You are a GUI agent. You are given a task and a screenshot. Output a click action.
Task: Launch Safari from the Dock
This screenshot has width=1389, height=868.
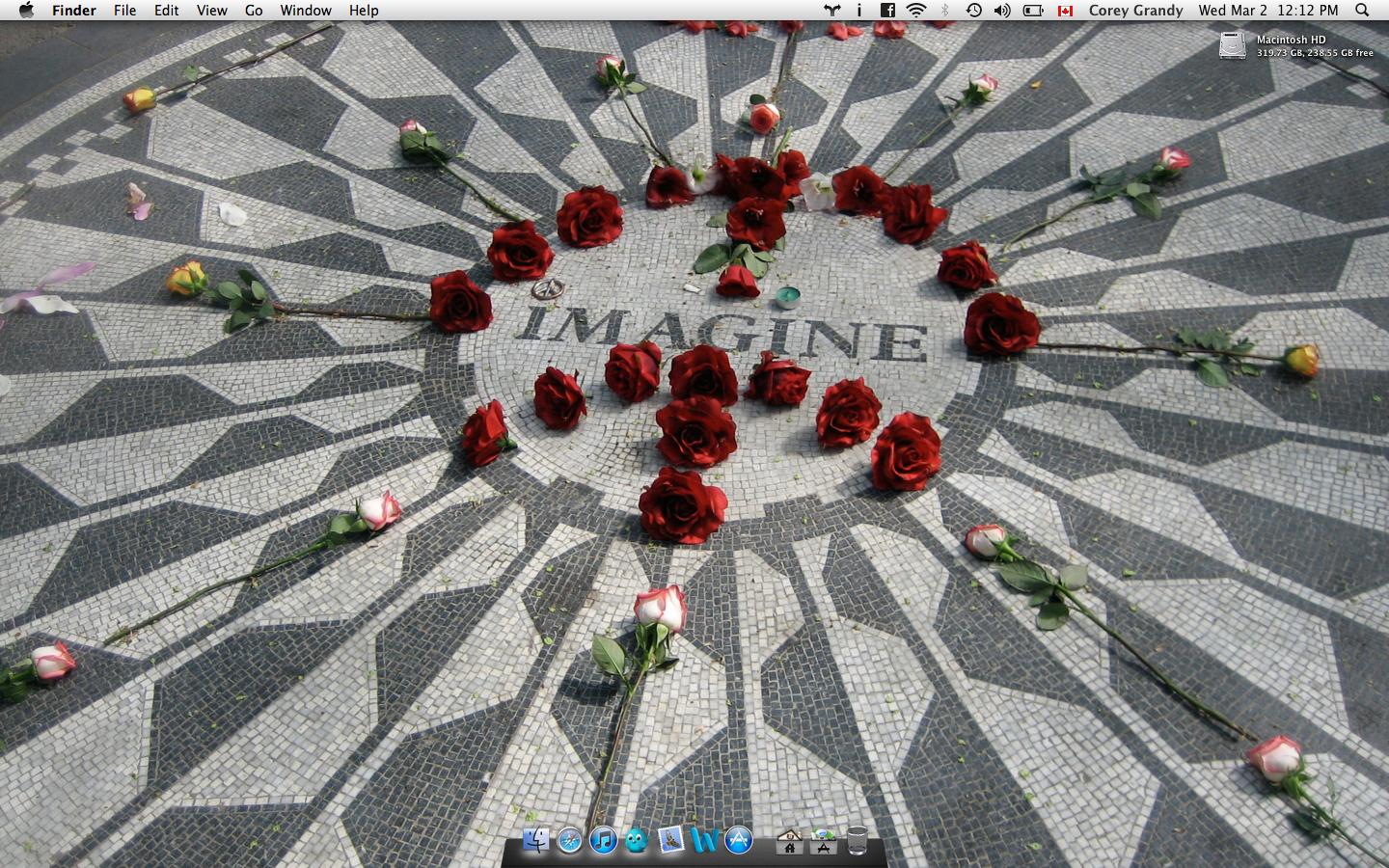click(569, 840)
